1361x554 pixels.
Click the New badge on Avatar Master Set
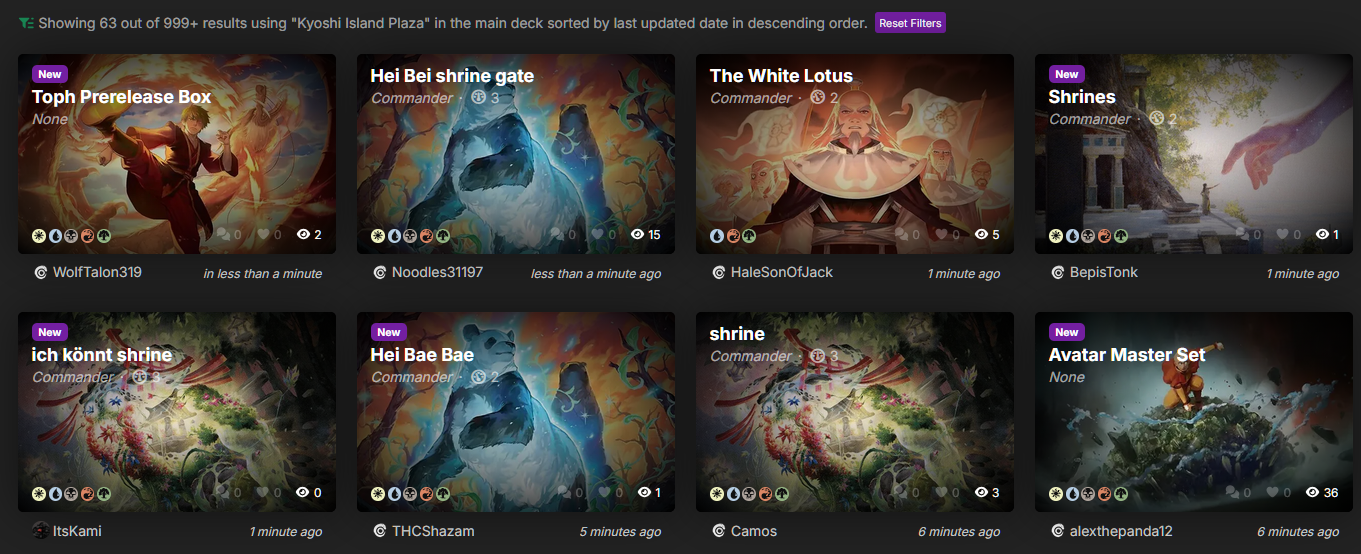(x=1067, y=332)
